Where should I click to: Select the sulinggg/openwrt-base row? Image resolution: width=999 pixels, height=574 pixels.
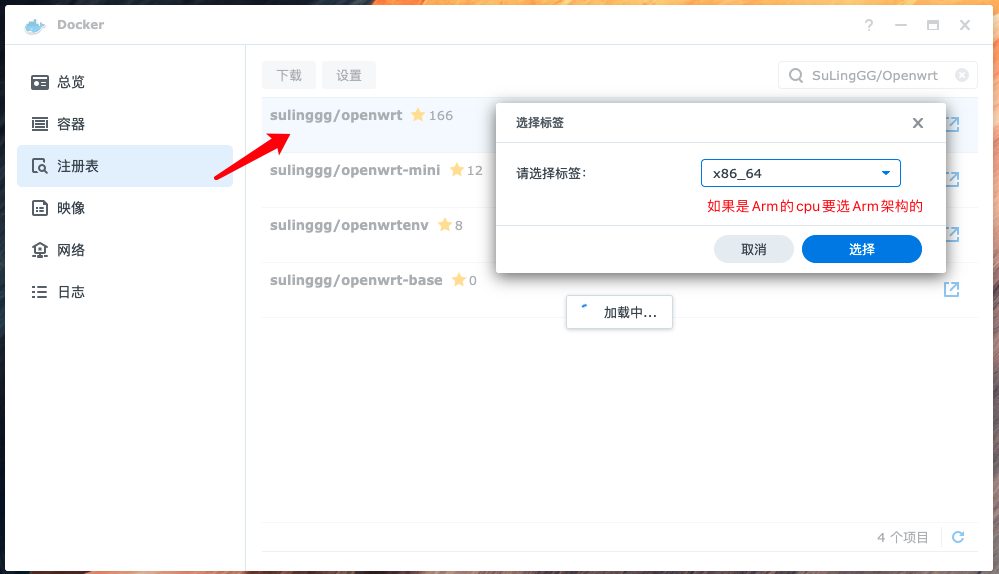[619, 289]
